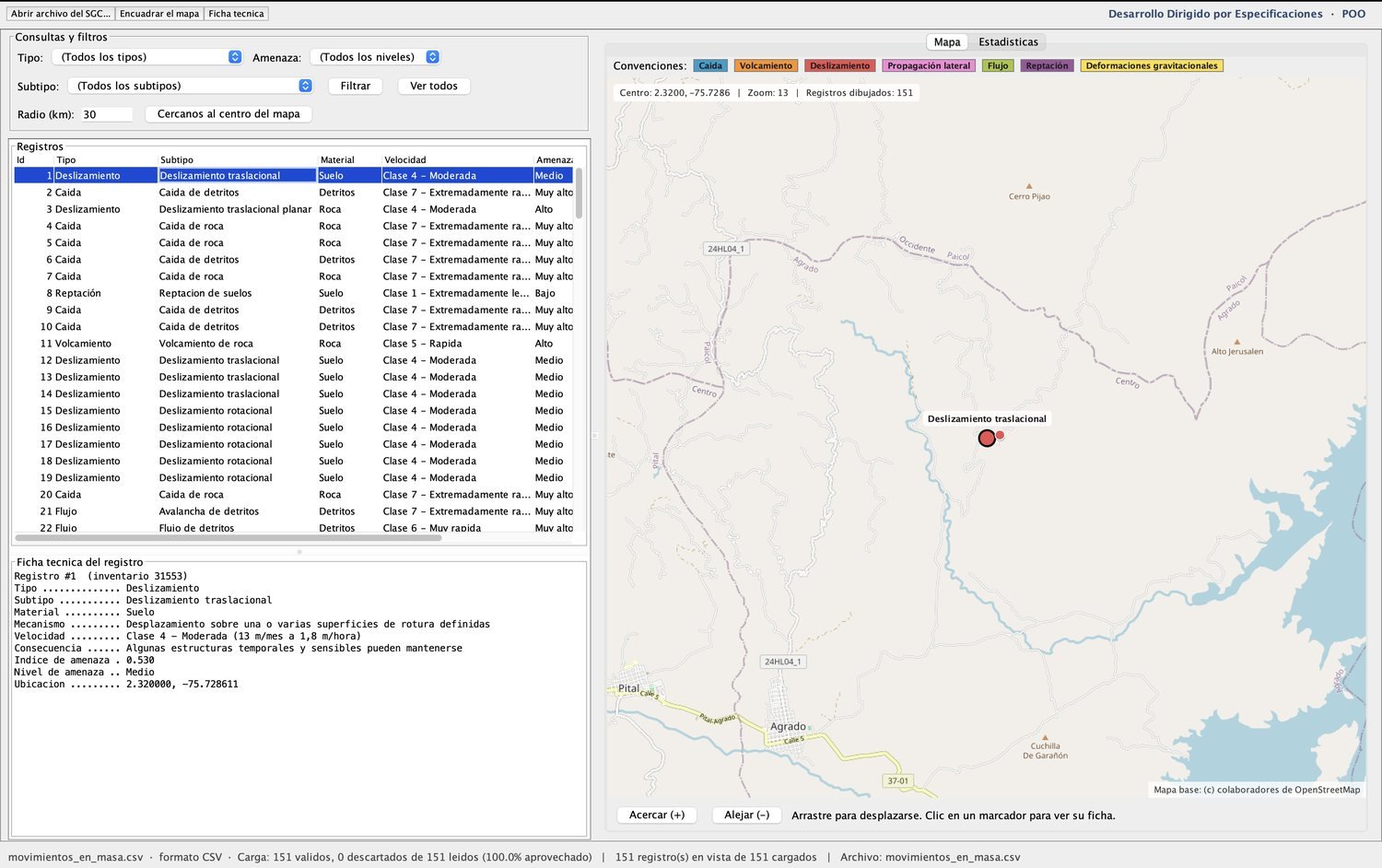Zoom out with Alejar (-) button
Image resolution: width=1382 pixels, height=868 pixels.
click(746, 815)
